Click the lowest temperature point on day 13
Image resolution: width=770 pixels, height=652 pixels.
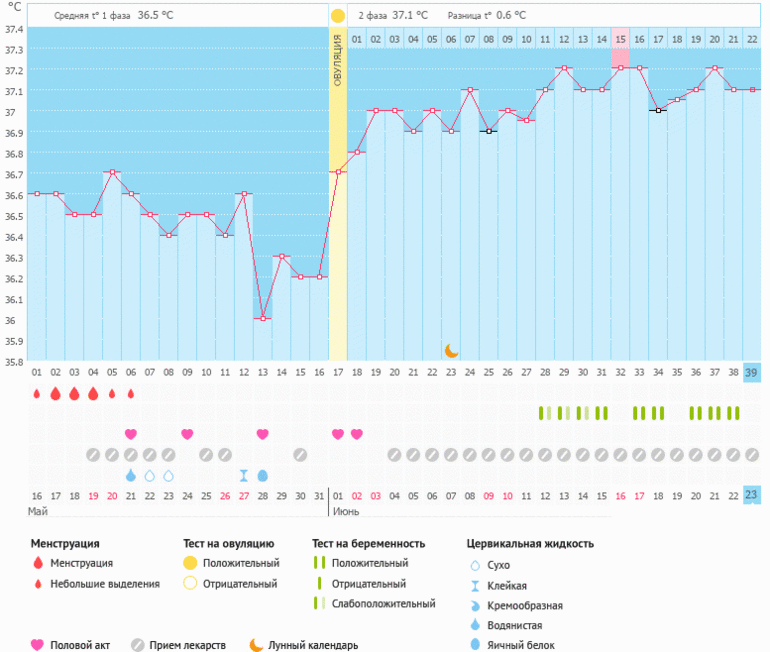coord(263,318)
